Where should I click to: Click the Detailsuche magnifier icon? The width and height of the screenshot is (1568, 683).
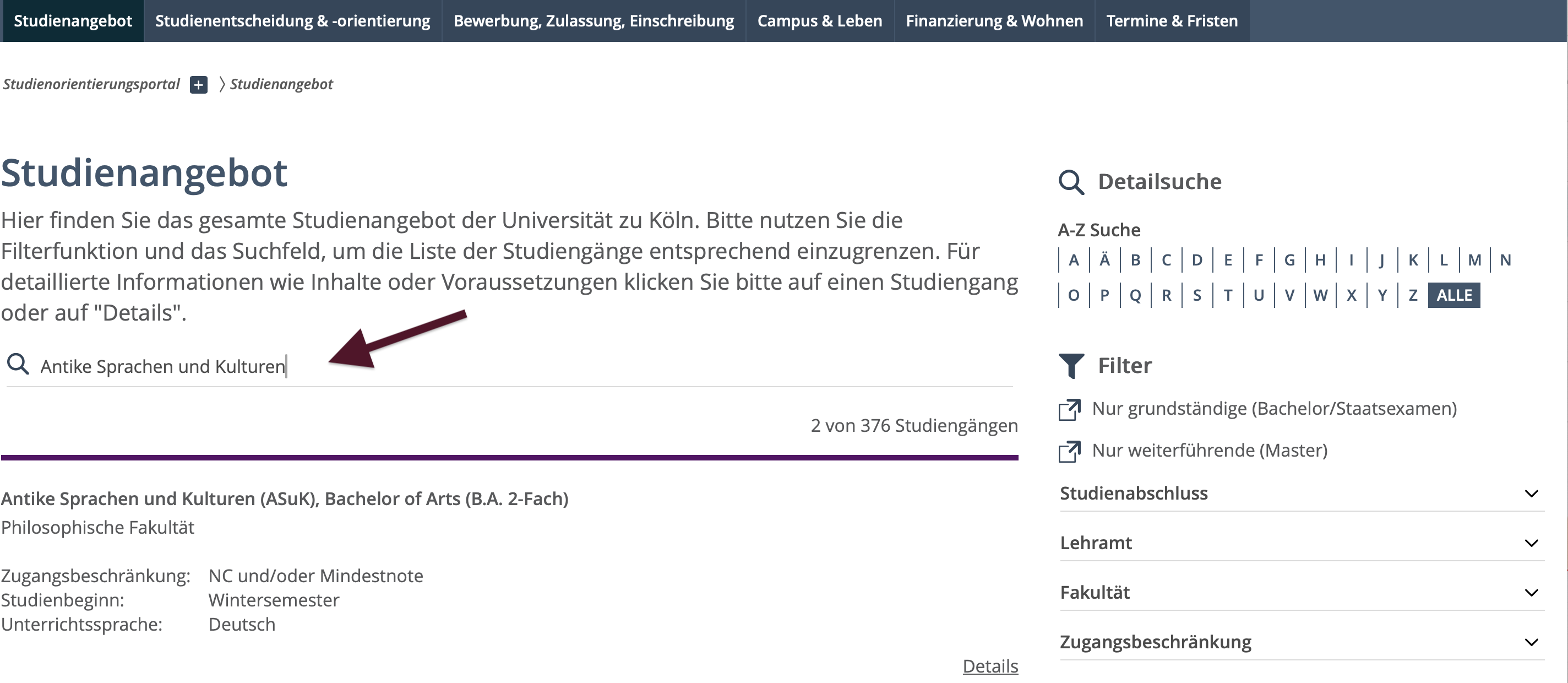pyautogui.click(x=1071, y=182)
